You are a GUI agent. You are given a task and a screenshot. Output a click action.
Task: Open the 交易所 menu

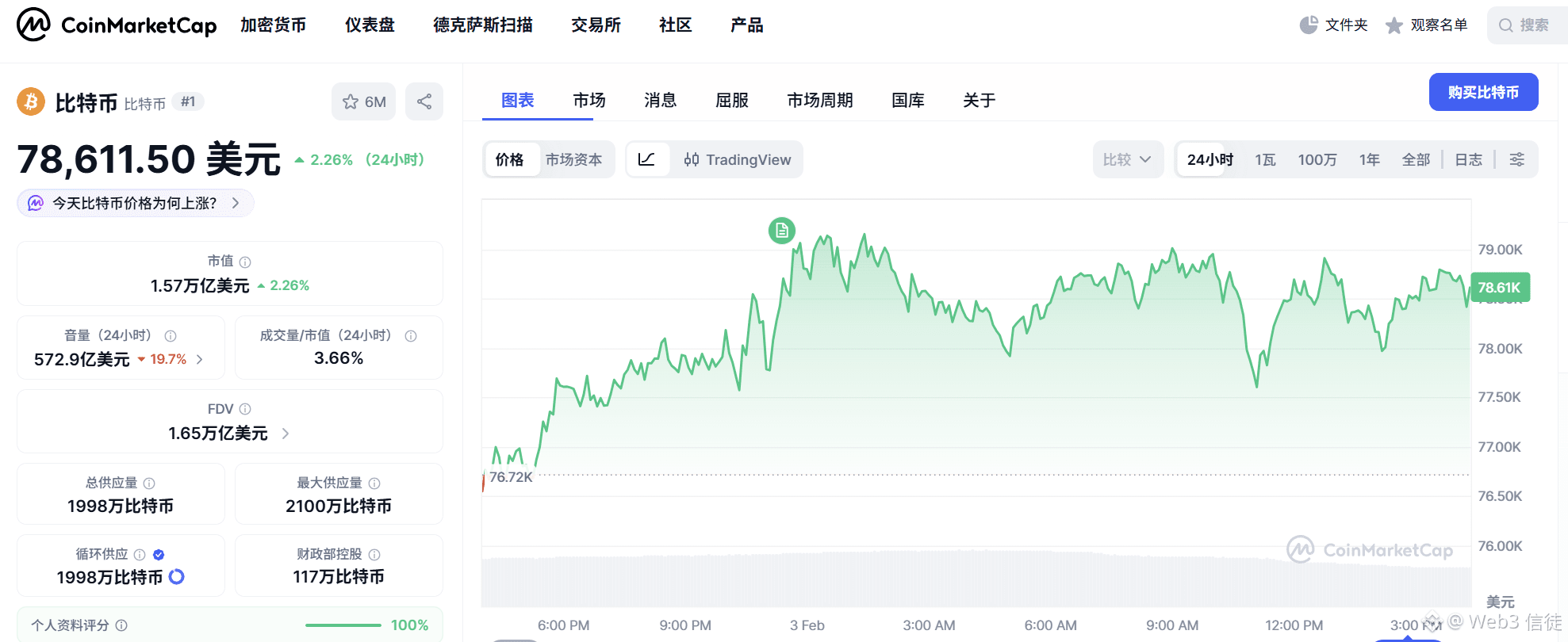(596, 25)
